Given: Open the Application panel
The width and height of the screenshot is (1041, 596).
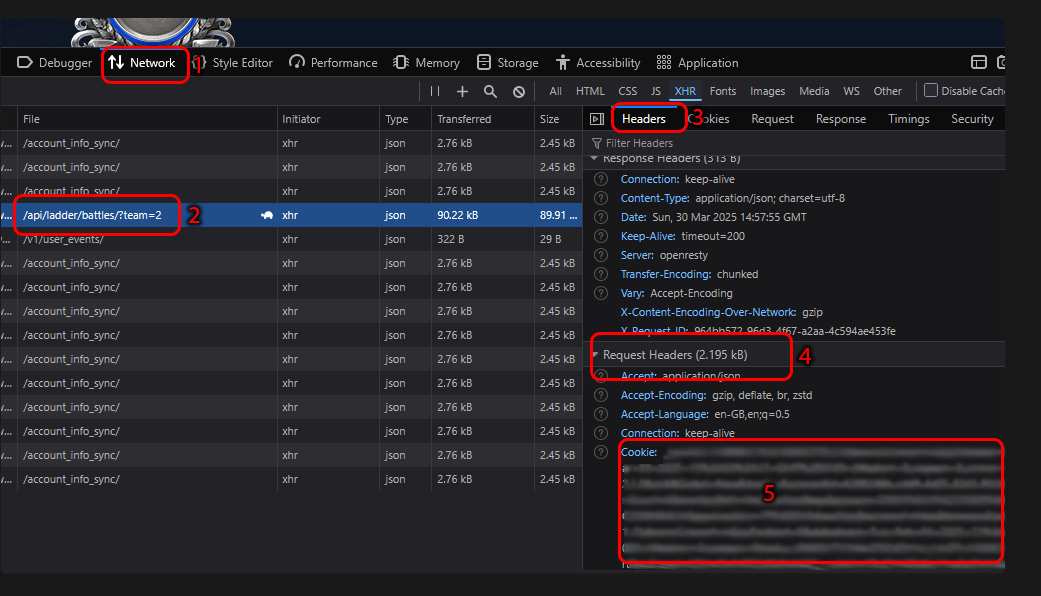Looking at the screenshot, I should point(697,62).
